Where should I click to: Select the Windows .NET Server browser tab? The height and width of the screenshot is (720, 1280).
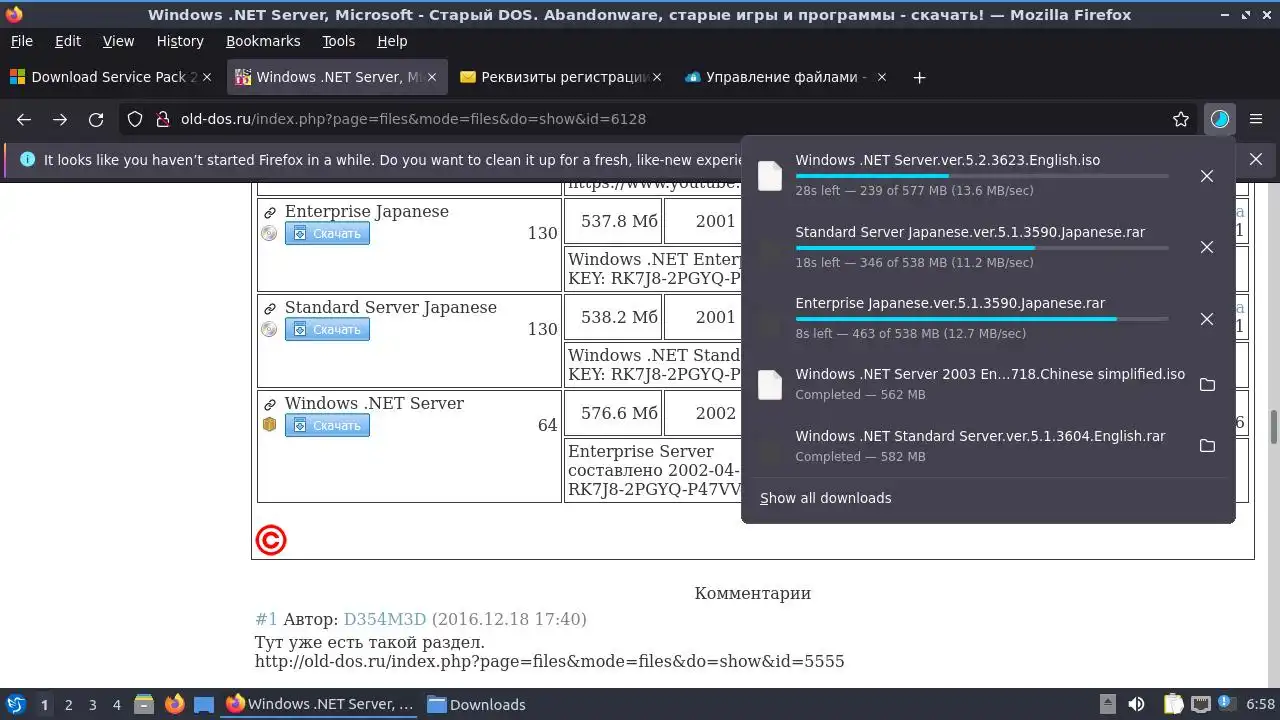point(338,77)
